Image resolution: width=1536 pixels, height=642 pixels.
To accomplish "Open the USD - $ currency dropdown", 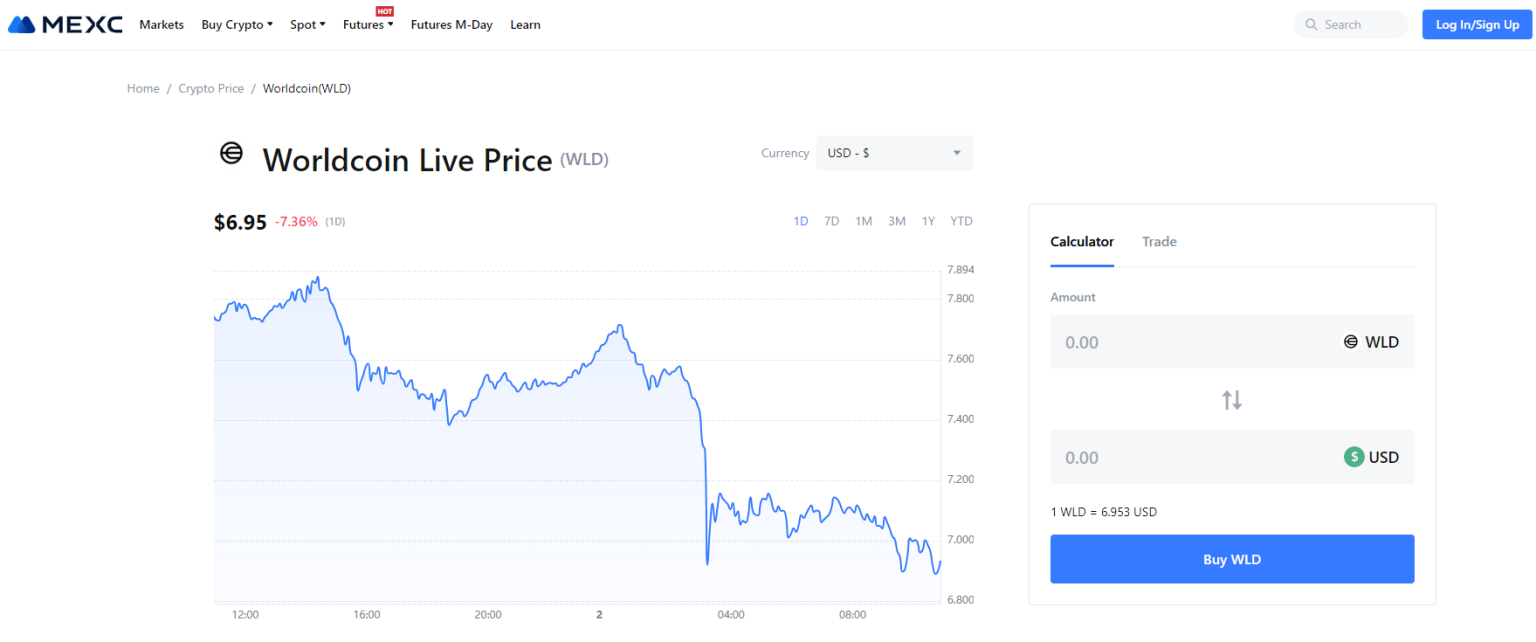I will (893, 152).
